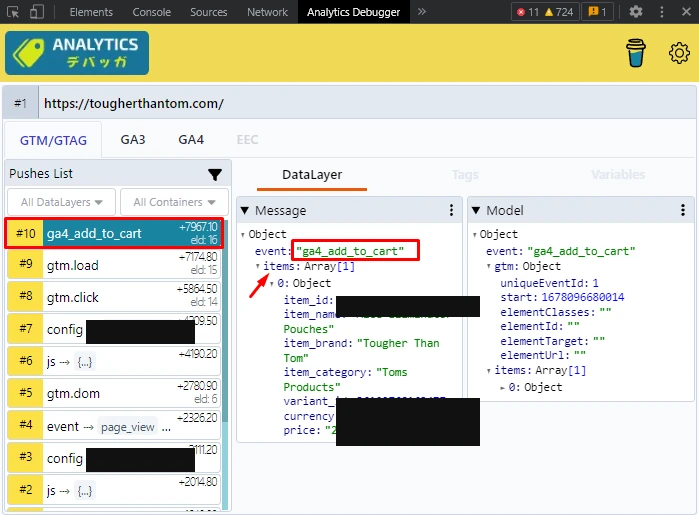Click uniqueEventId value in Model
This screenshot has width=699, height=515.
click(596, 283)
